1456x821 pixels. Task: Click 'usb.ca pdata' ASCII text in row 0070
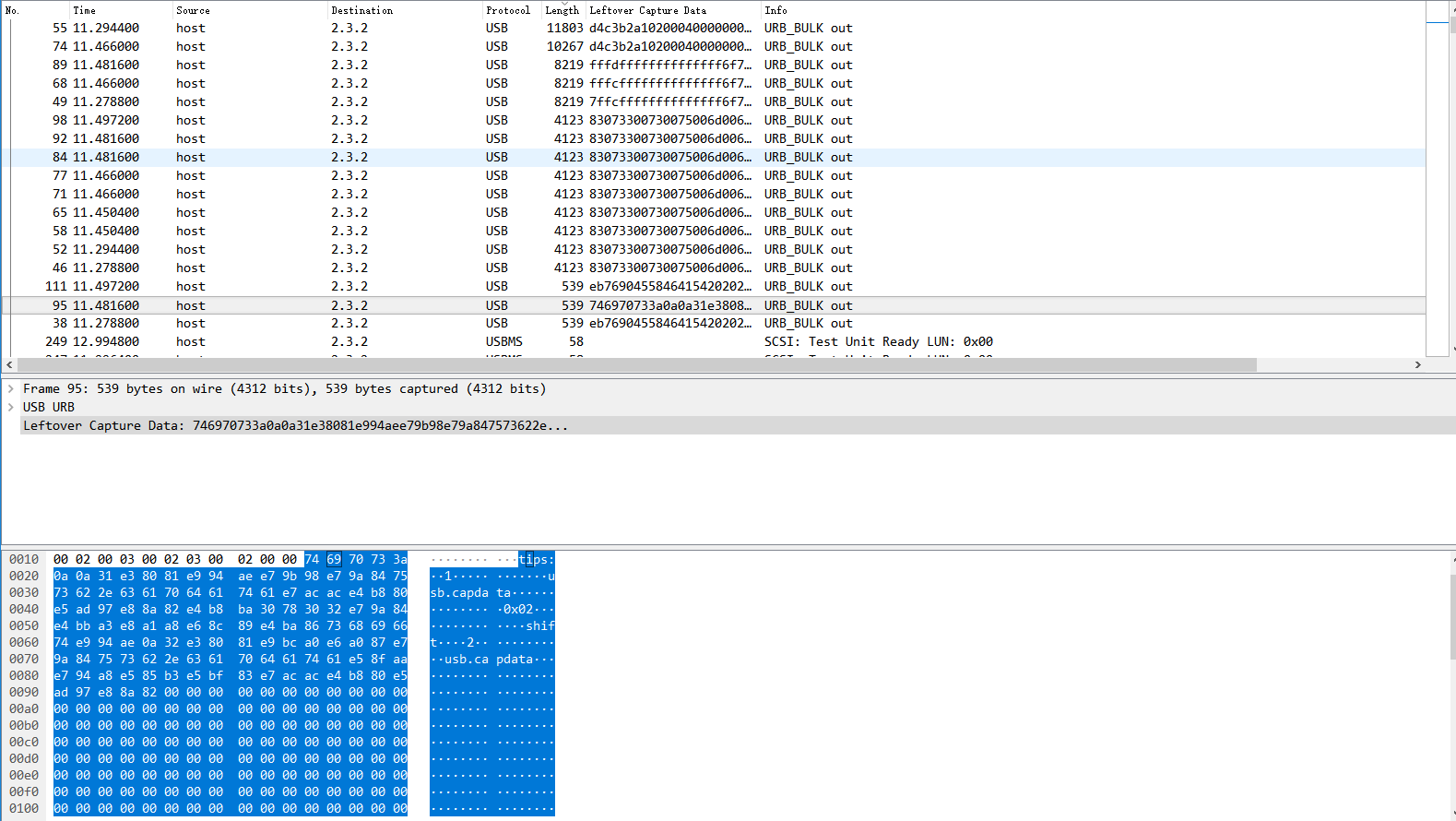(x=489, y=660)
